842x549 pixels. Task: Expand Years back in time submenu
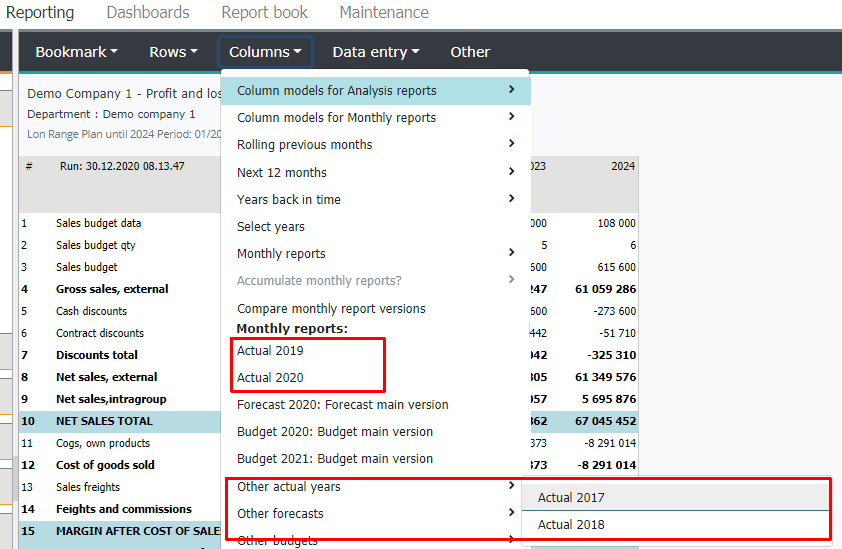(376, 199)
